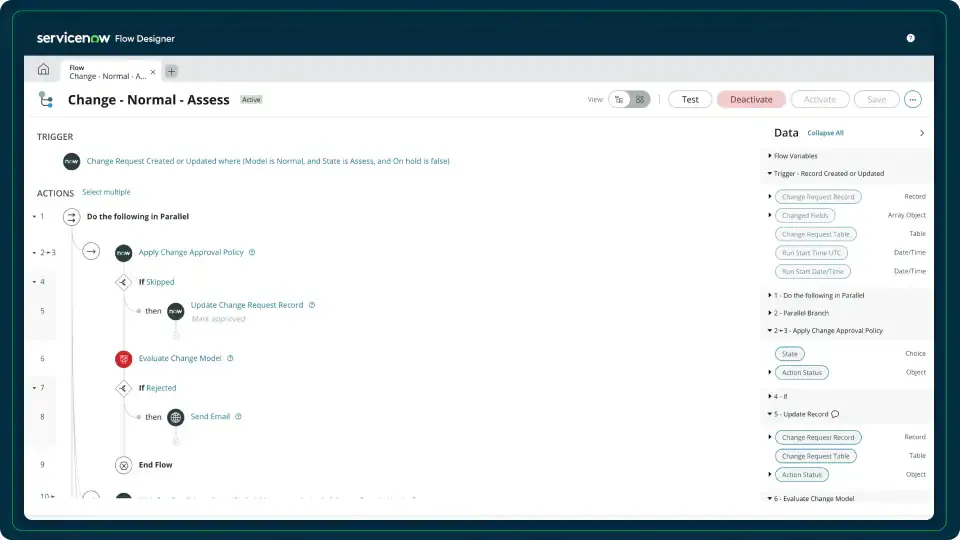Click the trigger now icon
The width and height of the screenshot is (960, 540).
(x=72, y=162)
